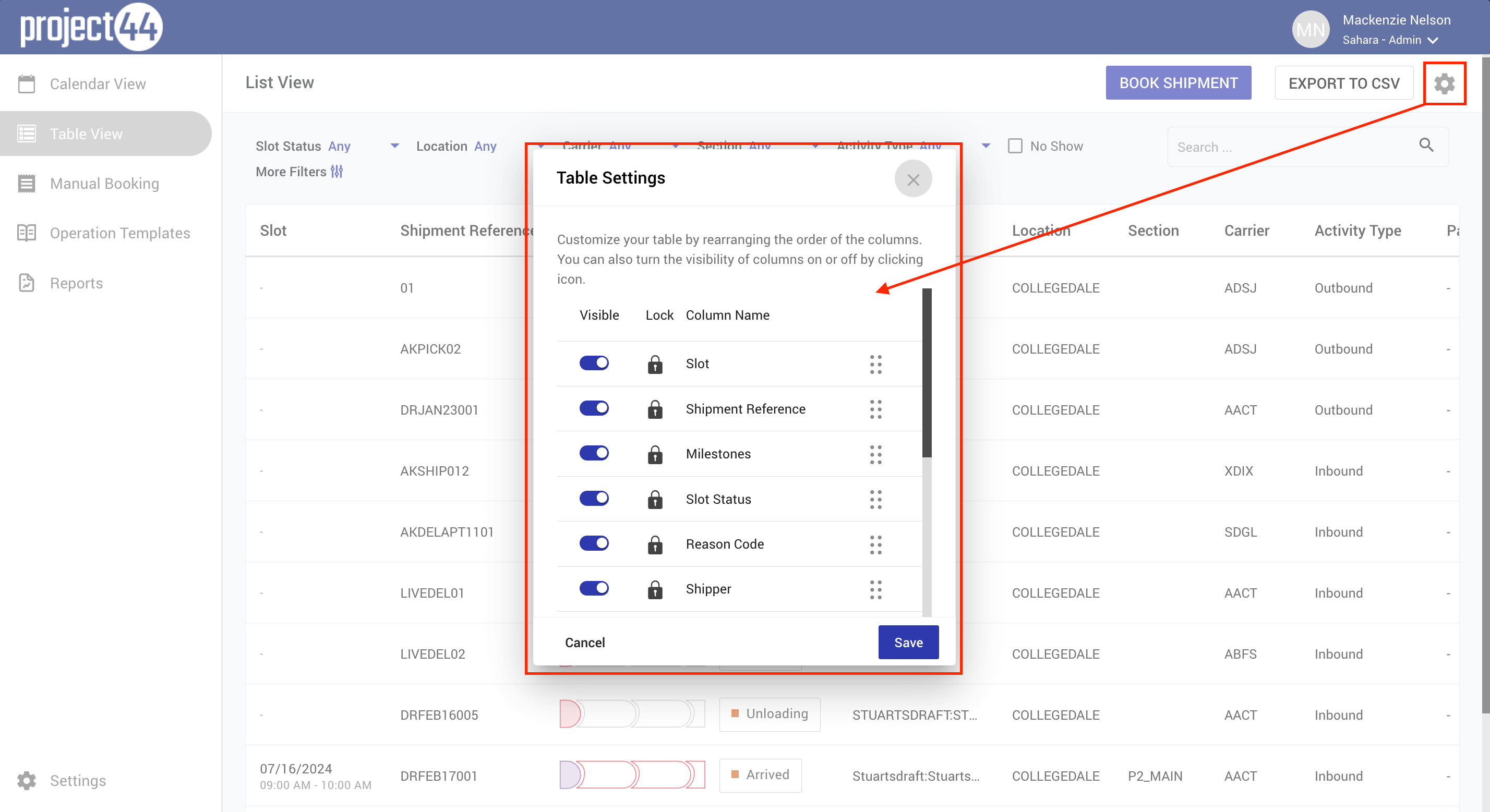
Task: Click the More Filters sliders icon
Action: pyautogui.click(x=337, y=171)
